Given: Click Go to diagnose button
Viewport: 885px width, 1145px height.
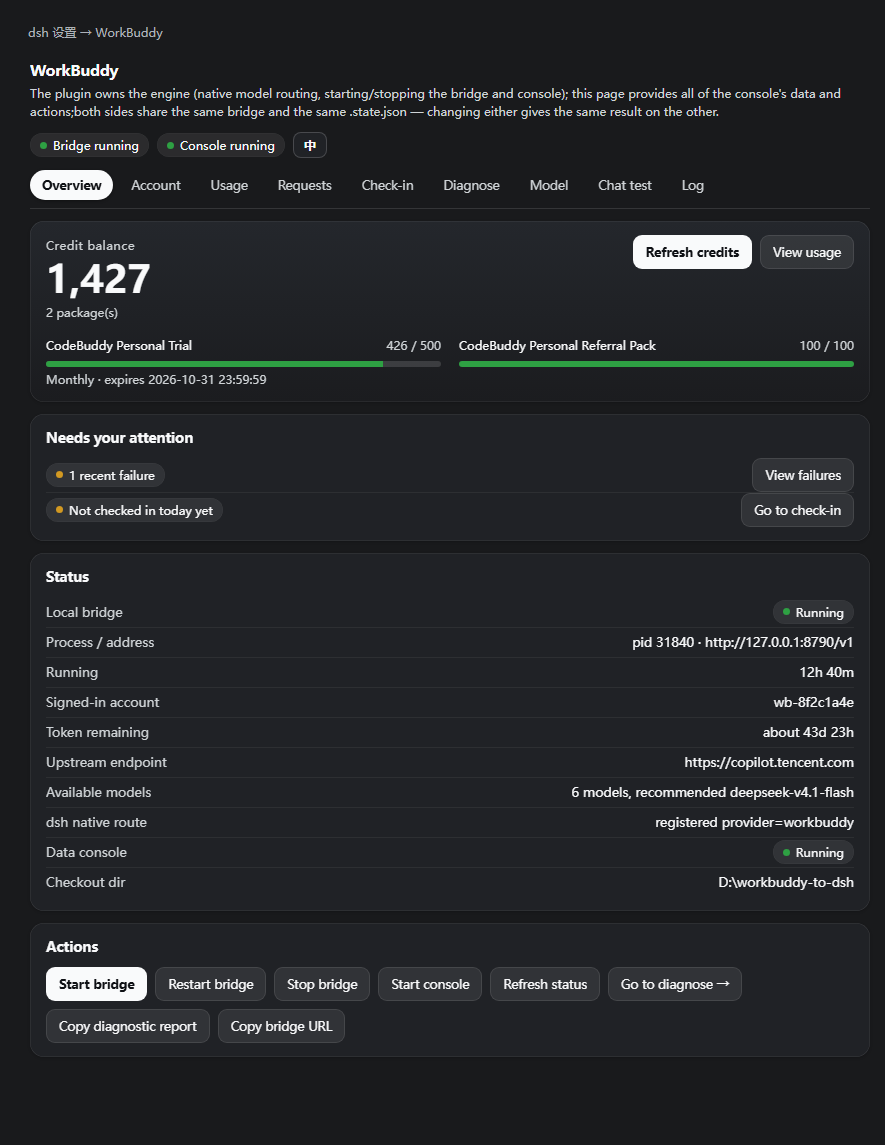Looking at the screenshot, I should point(675,984).
